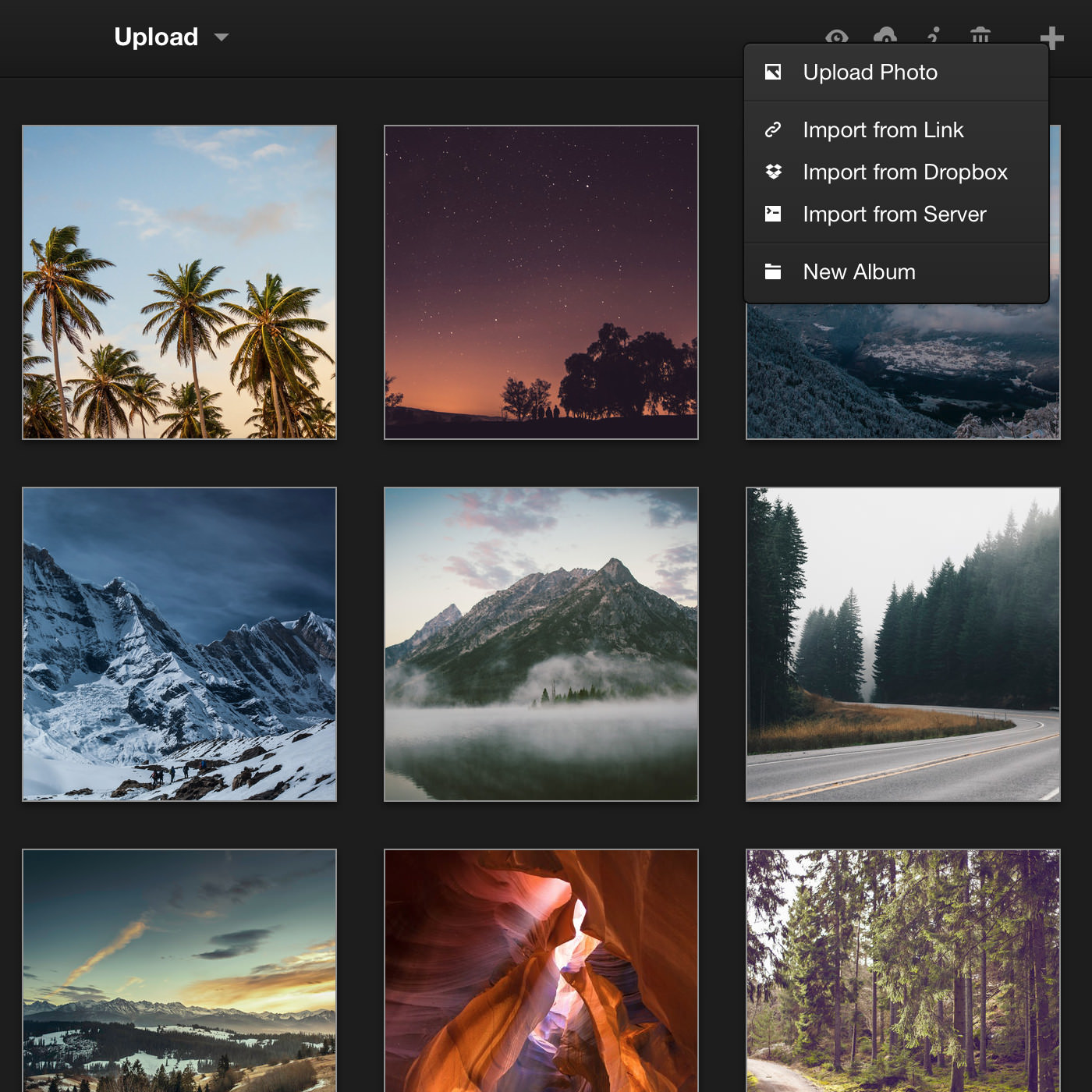Image resolution: width=1092 pixels, height=1092 pixels.
Task: Expand the arrow next to Upload title
Action: click(x=222, y=37)
